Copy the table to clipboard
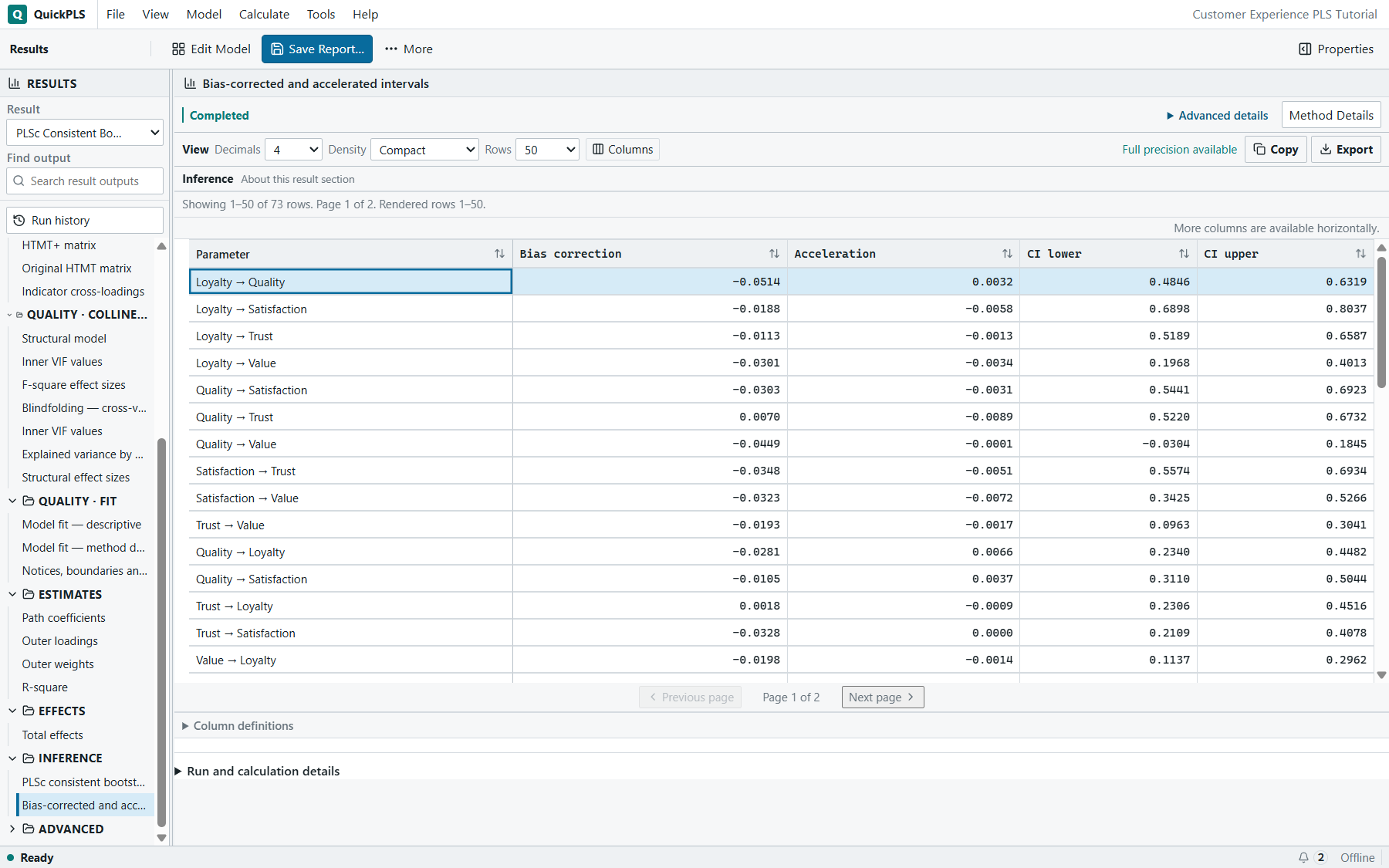The width and height of the screenshot is (1389, 868). [x=1276, y=150]
